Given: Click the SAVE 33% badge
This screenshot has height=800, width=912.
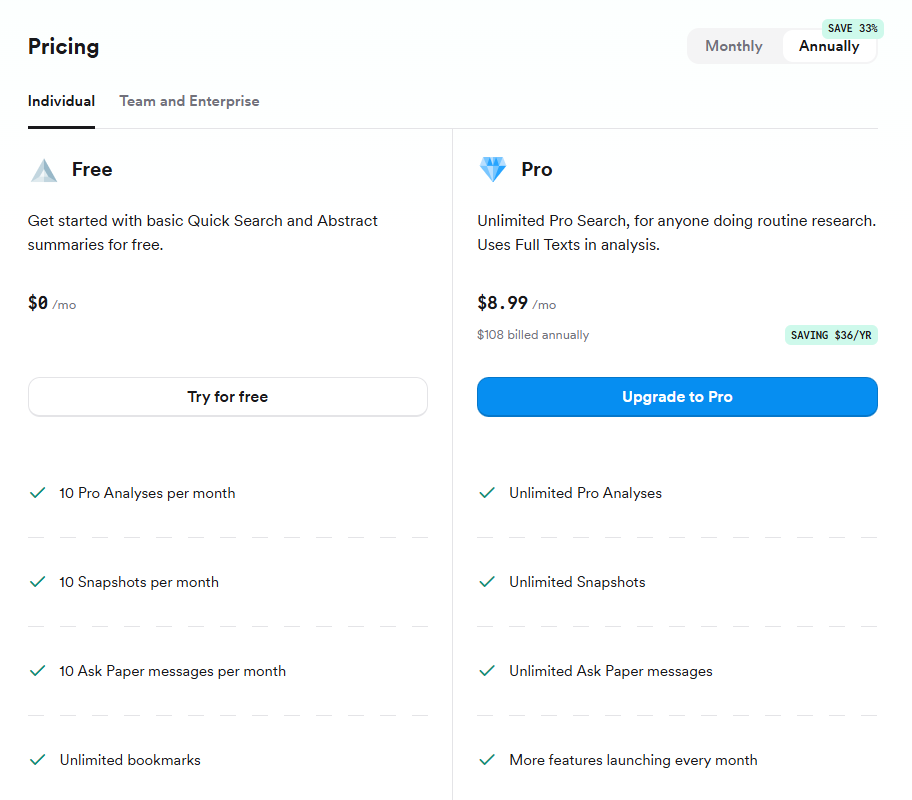Looking at the screenshot, I should pyautogui.click(x=853, y=29).
